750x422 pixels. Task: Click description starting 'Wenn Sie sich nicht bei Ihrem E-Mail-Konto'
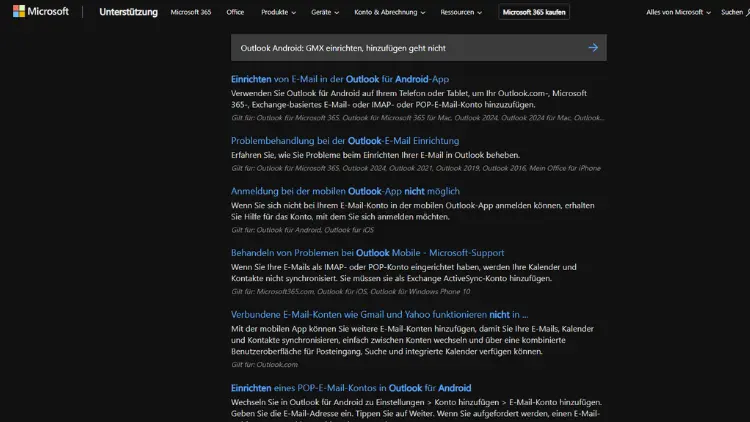[412, 211]
